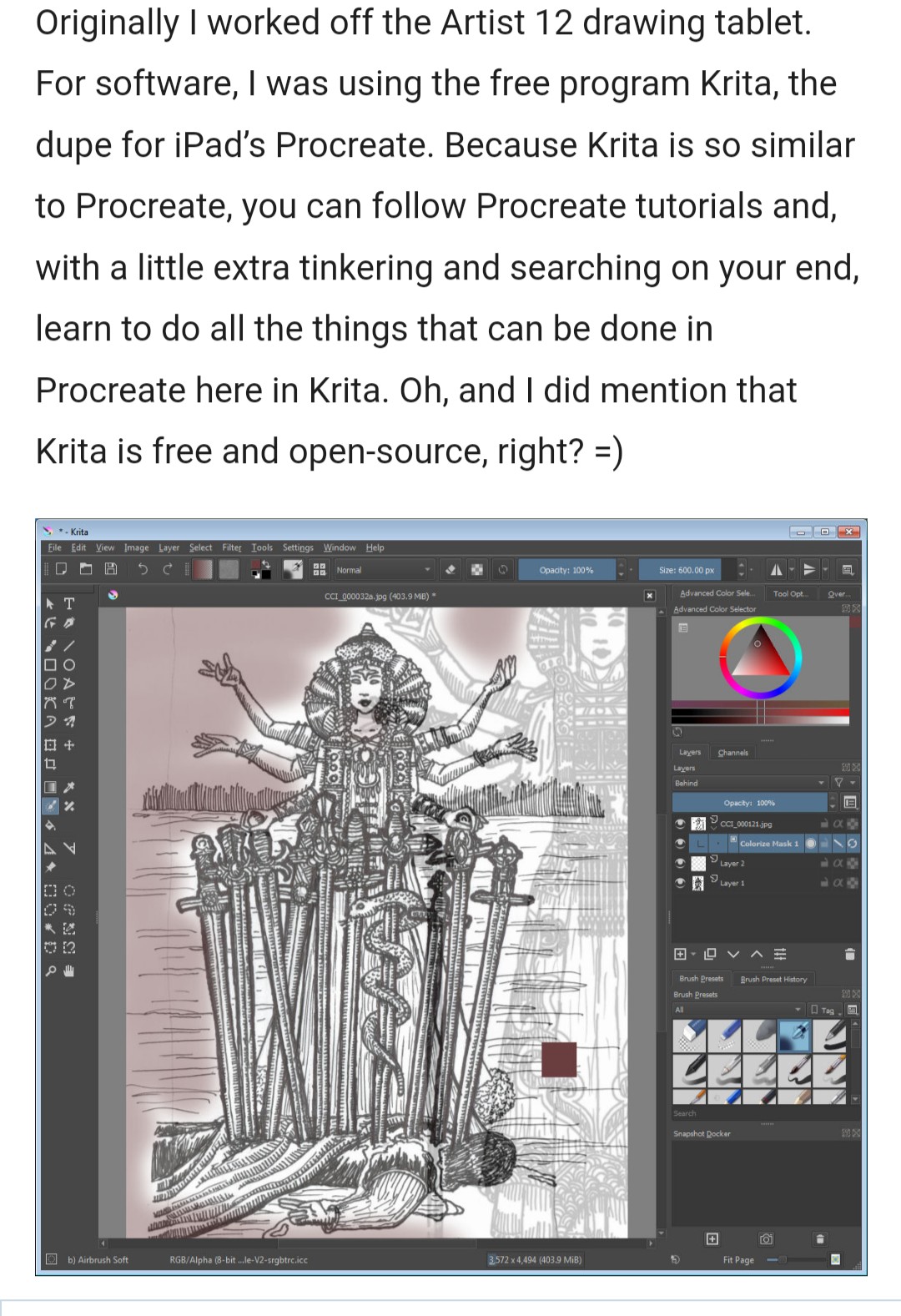Toggle eye icon for Layer 1
The image size is (901, 1316).
coord(681,883)
